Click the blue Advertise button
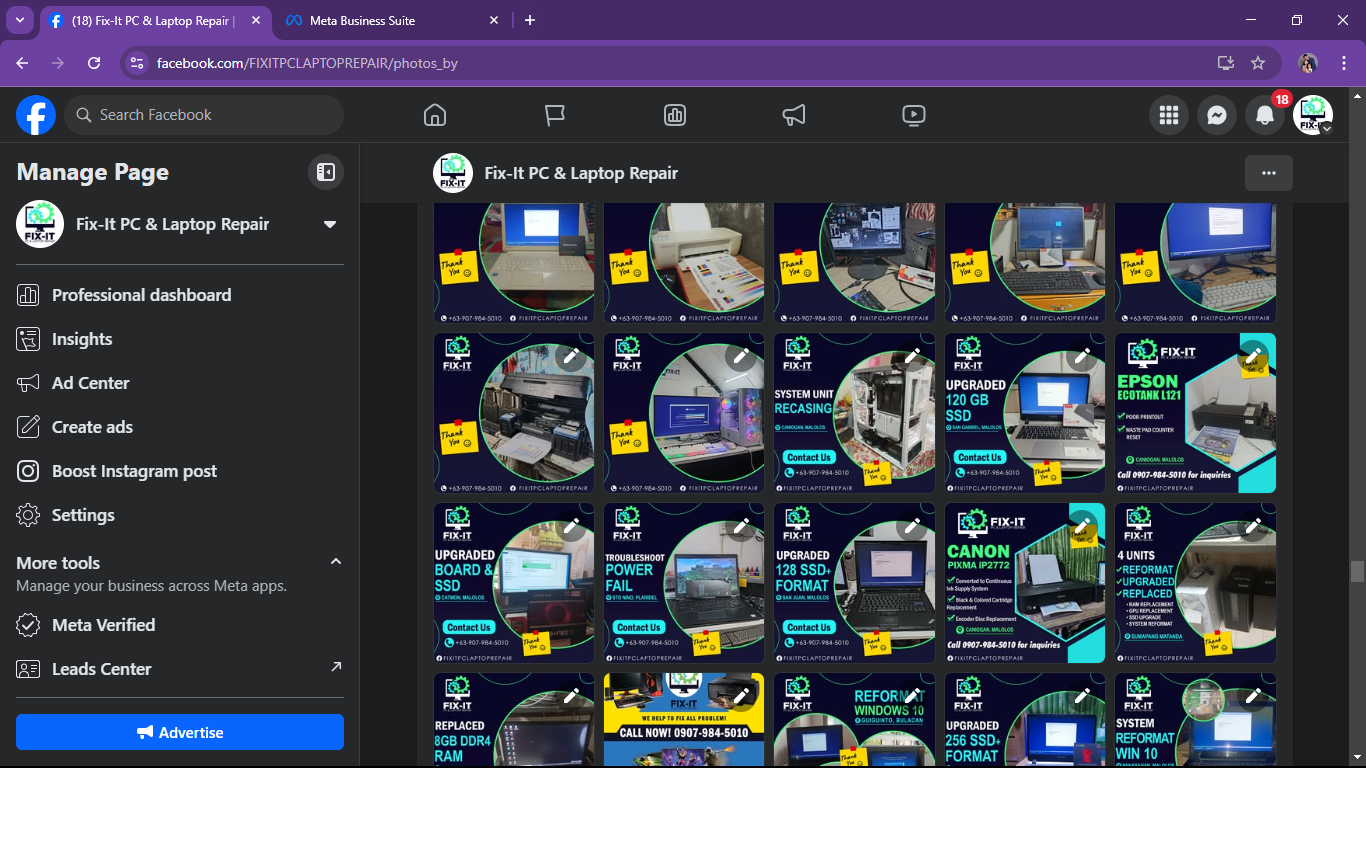Image resolution: width=1366 pixels, height=866 pixels. pyautogui.click(x=180, y=732)
